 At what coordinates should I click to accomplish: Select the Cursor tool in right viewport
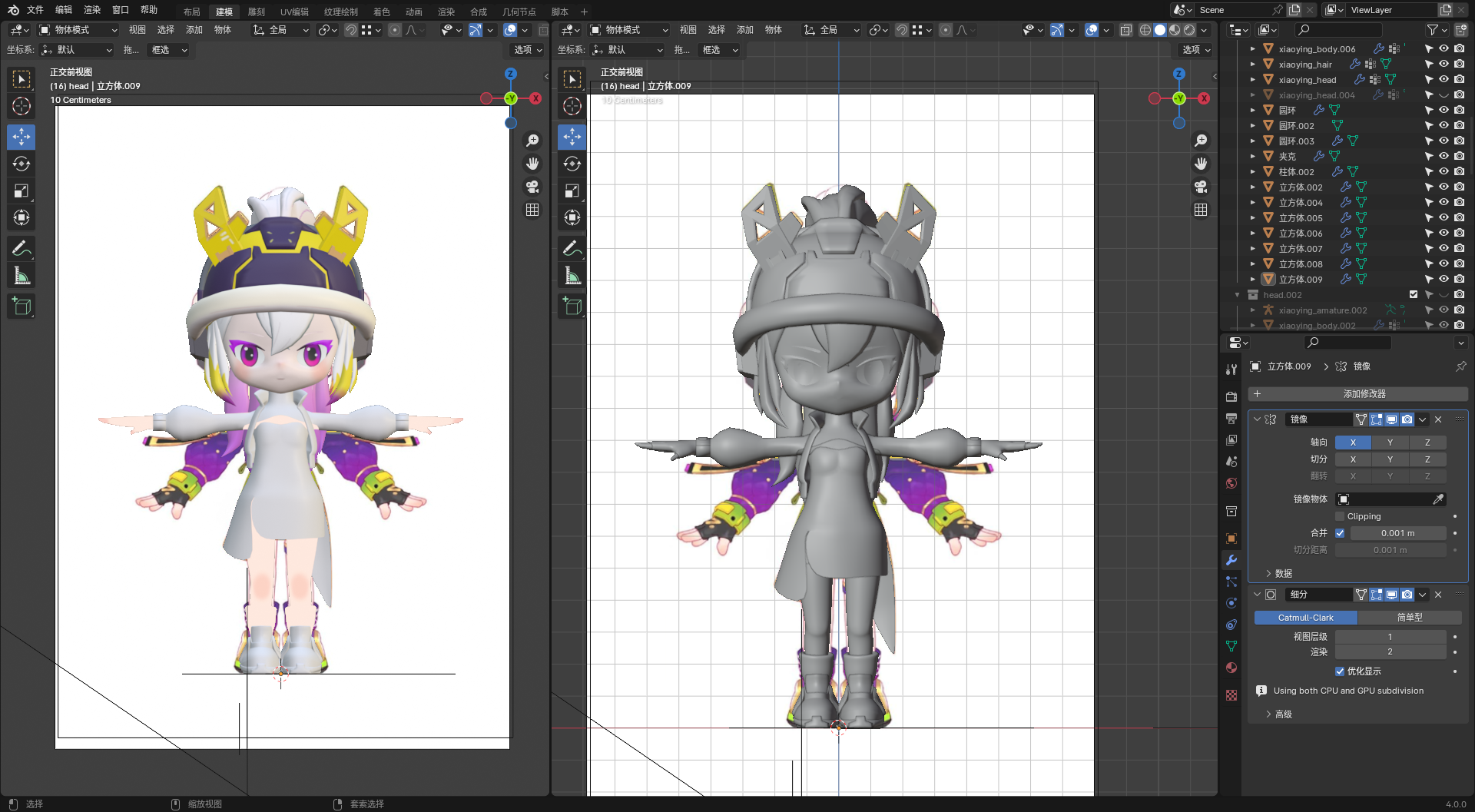click(x=572, y=106)
